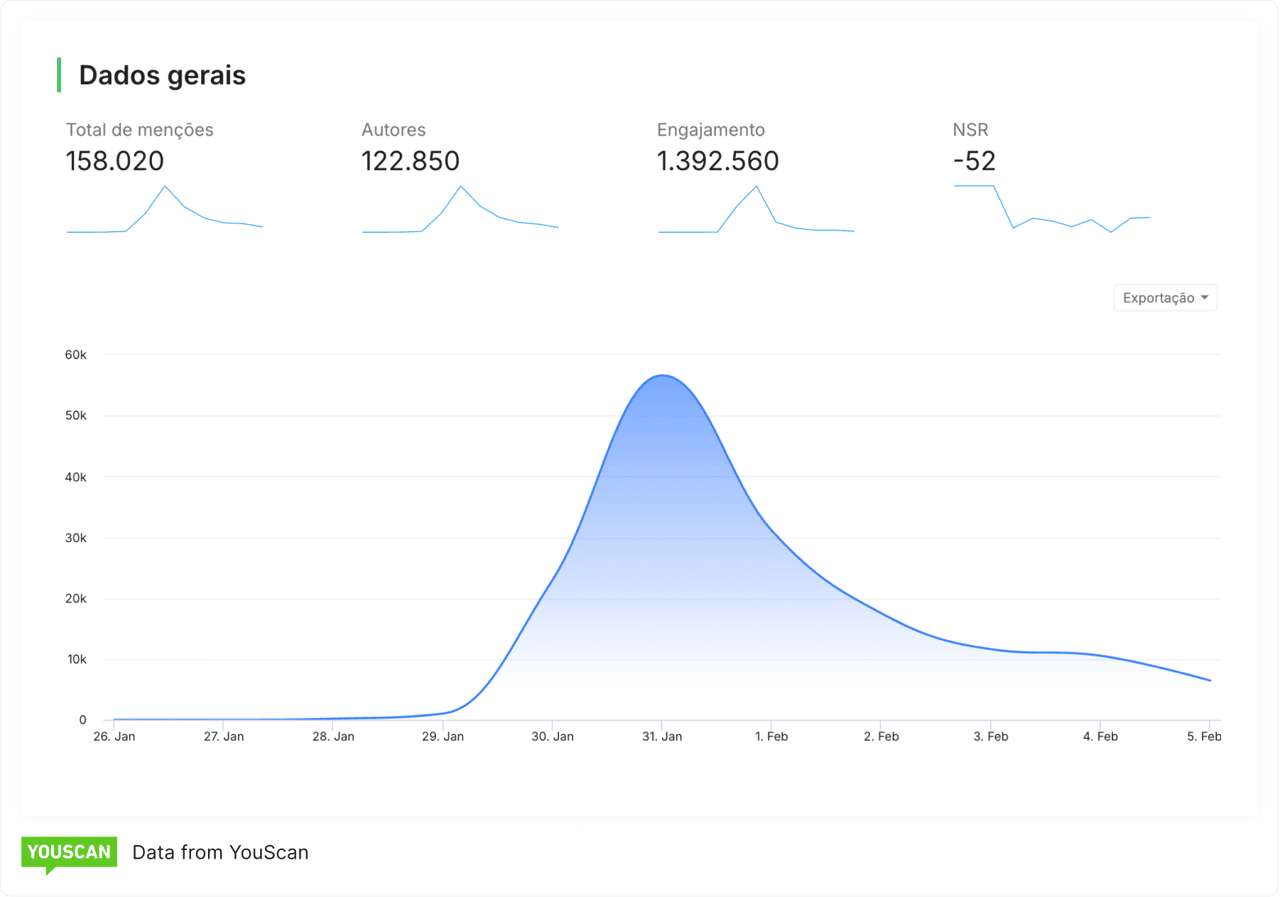1280x897 pixels.
Task: Click the 3. Feb axis label
Action: 990,737
